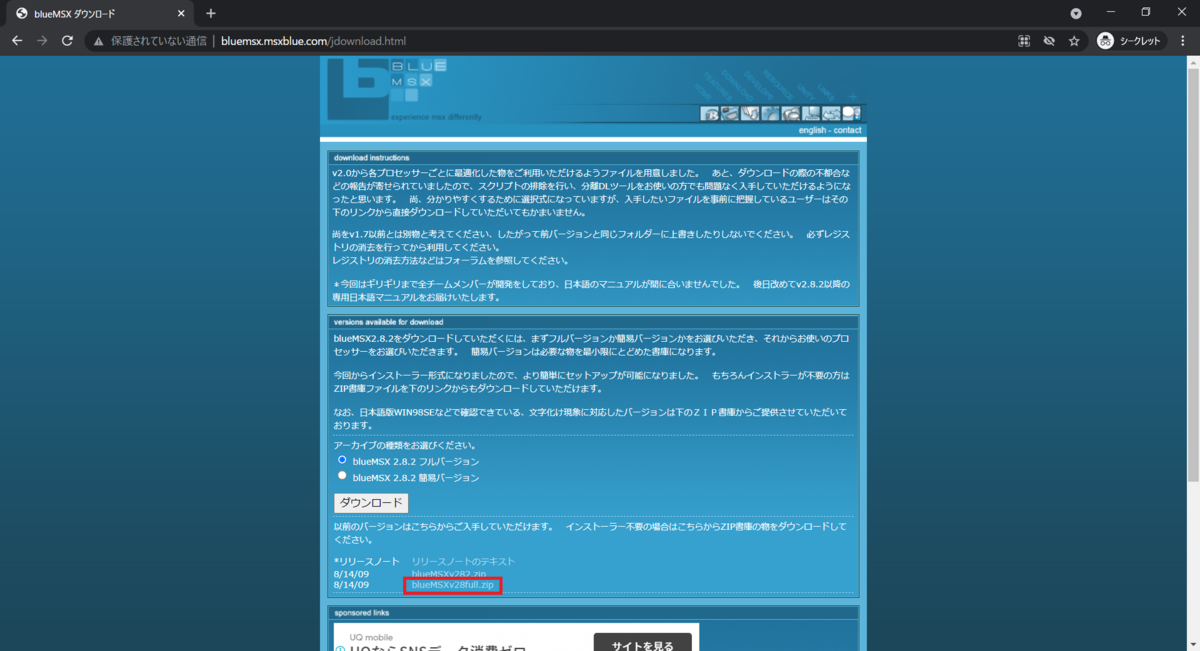
Task: Click the サイトを見る ad button
Action: click(x=641, y=643)
